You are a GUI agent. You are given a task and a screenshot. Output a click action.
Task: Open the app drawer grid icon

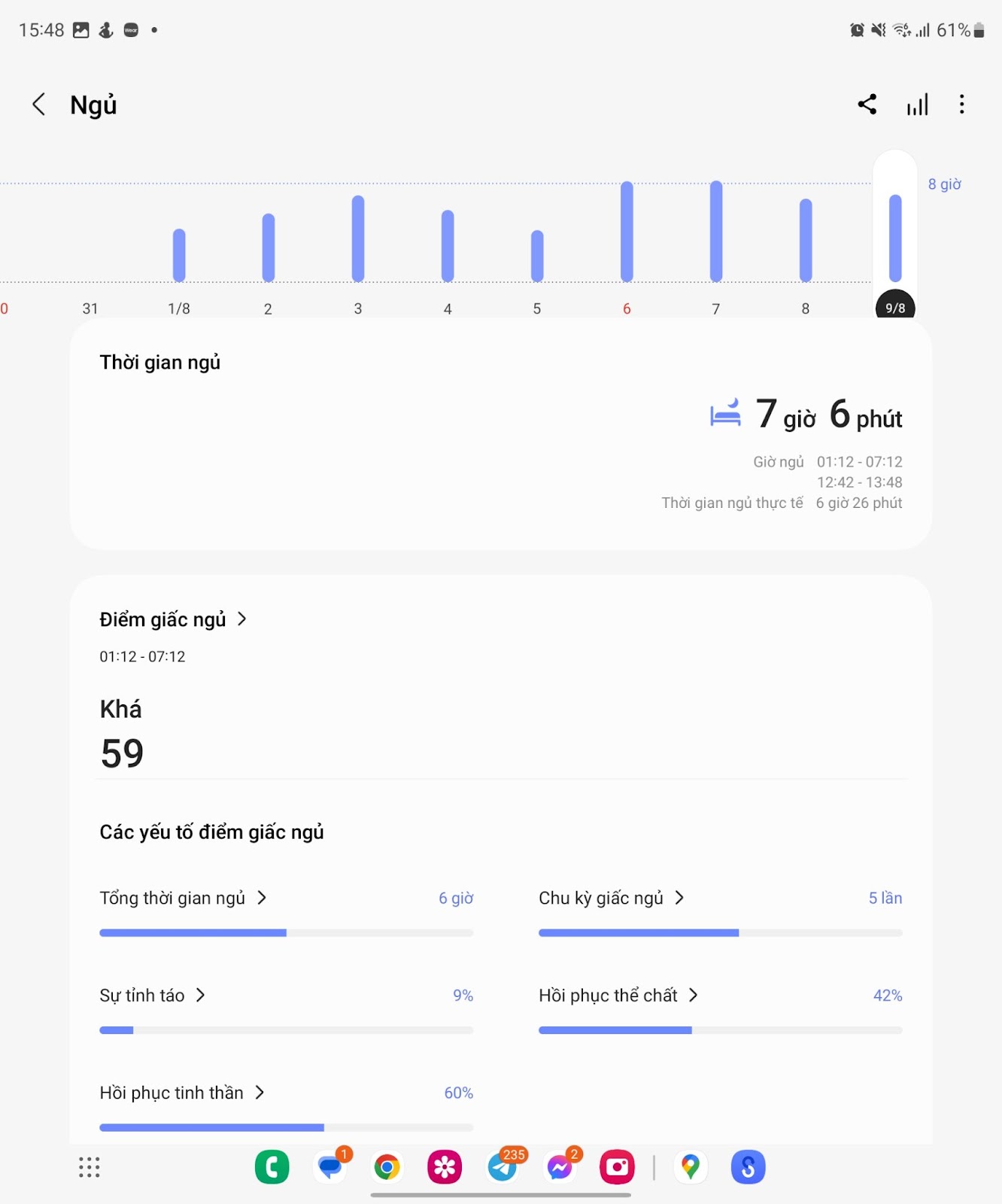90,1167
